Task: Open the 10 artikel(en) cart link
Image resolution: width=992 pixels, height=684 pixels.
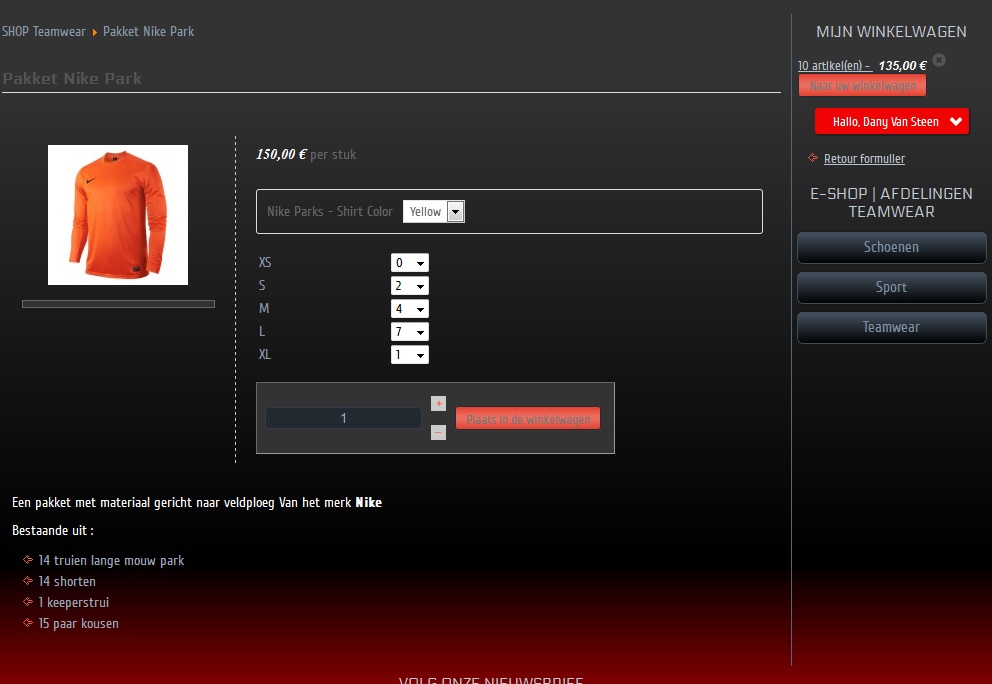Action: pos(835,66)
